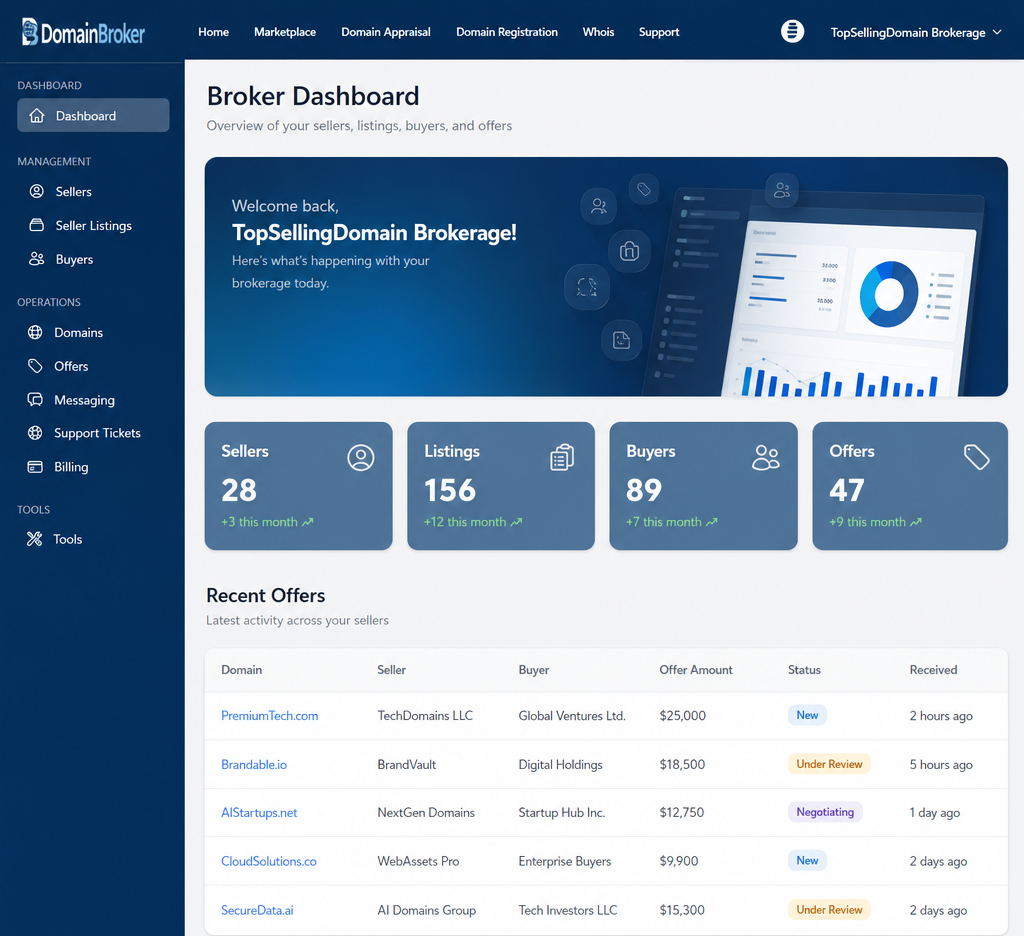Open the PremiumTech.com domain link

coord(270,716)
